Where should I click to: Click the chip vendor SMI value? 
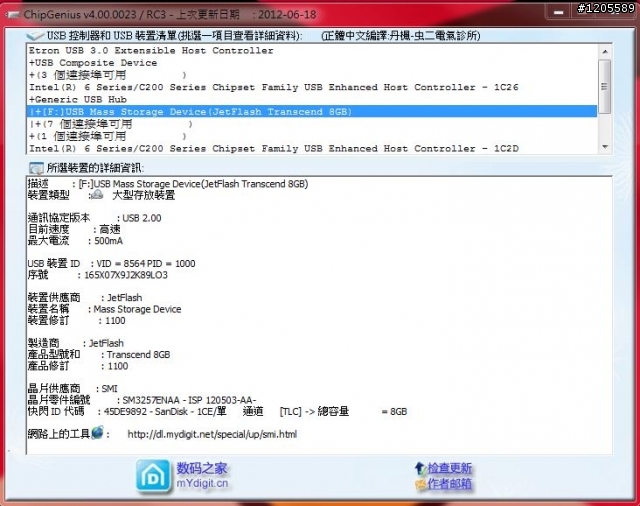[109, 389]
